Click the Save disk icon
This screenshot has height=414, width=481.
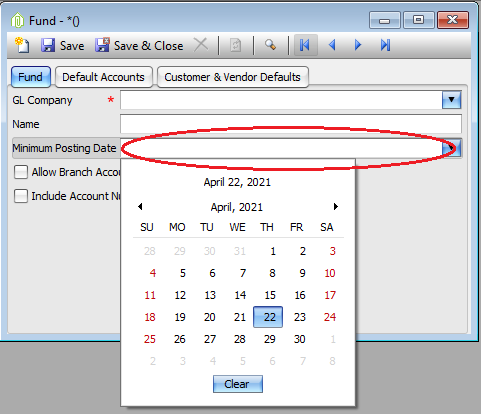[x=48, y=45]
